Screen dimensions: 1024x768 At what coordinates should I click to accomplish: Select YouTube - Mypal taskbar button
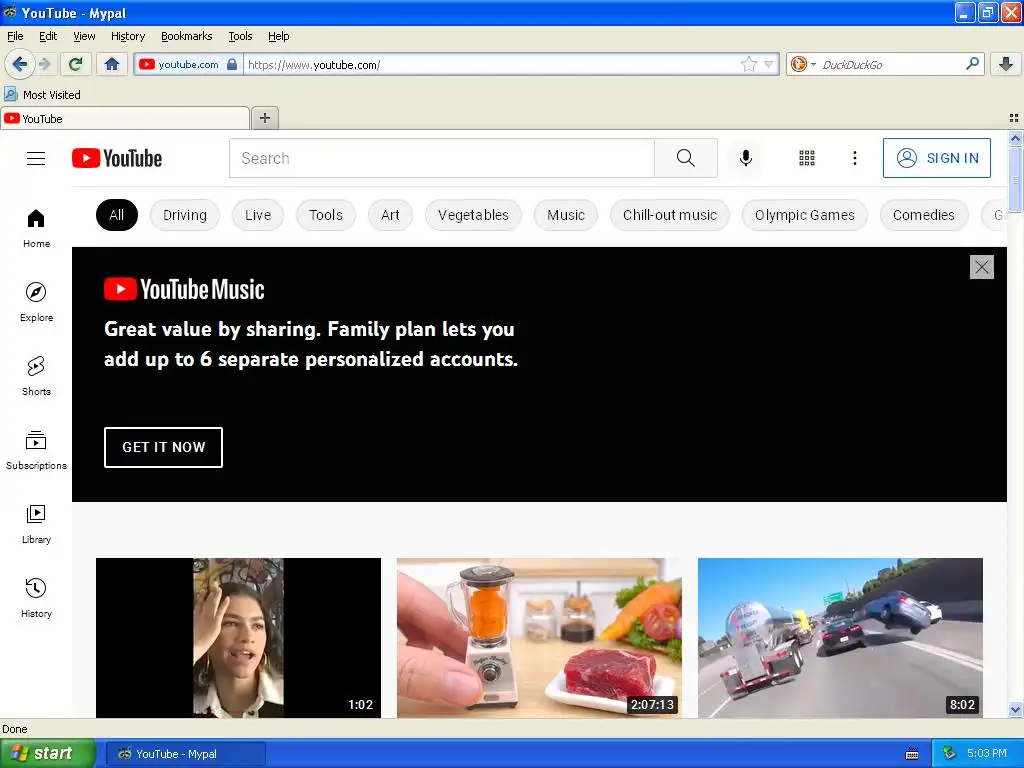185,754
